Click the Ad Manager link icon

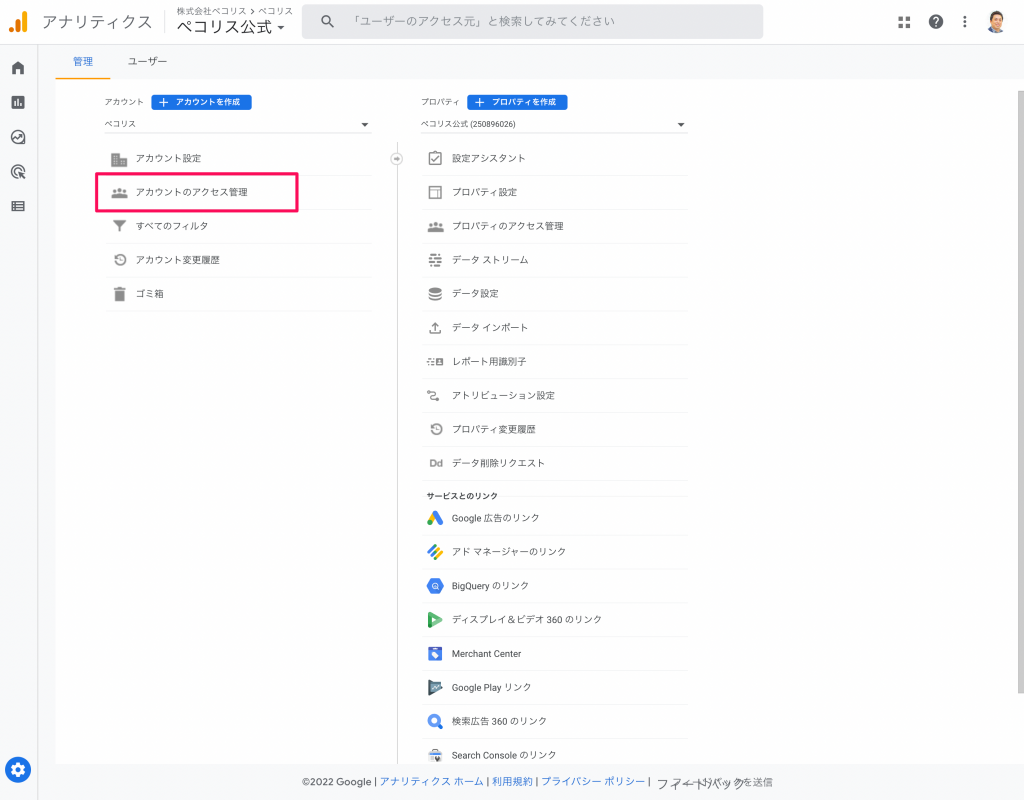coord(435,552)
